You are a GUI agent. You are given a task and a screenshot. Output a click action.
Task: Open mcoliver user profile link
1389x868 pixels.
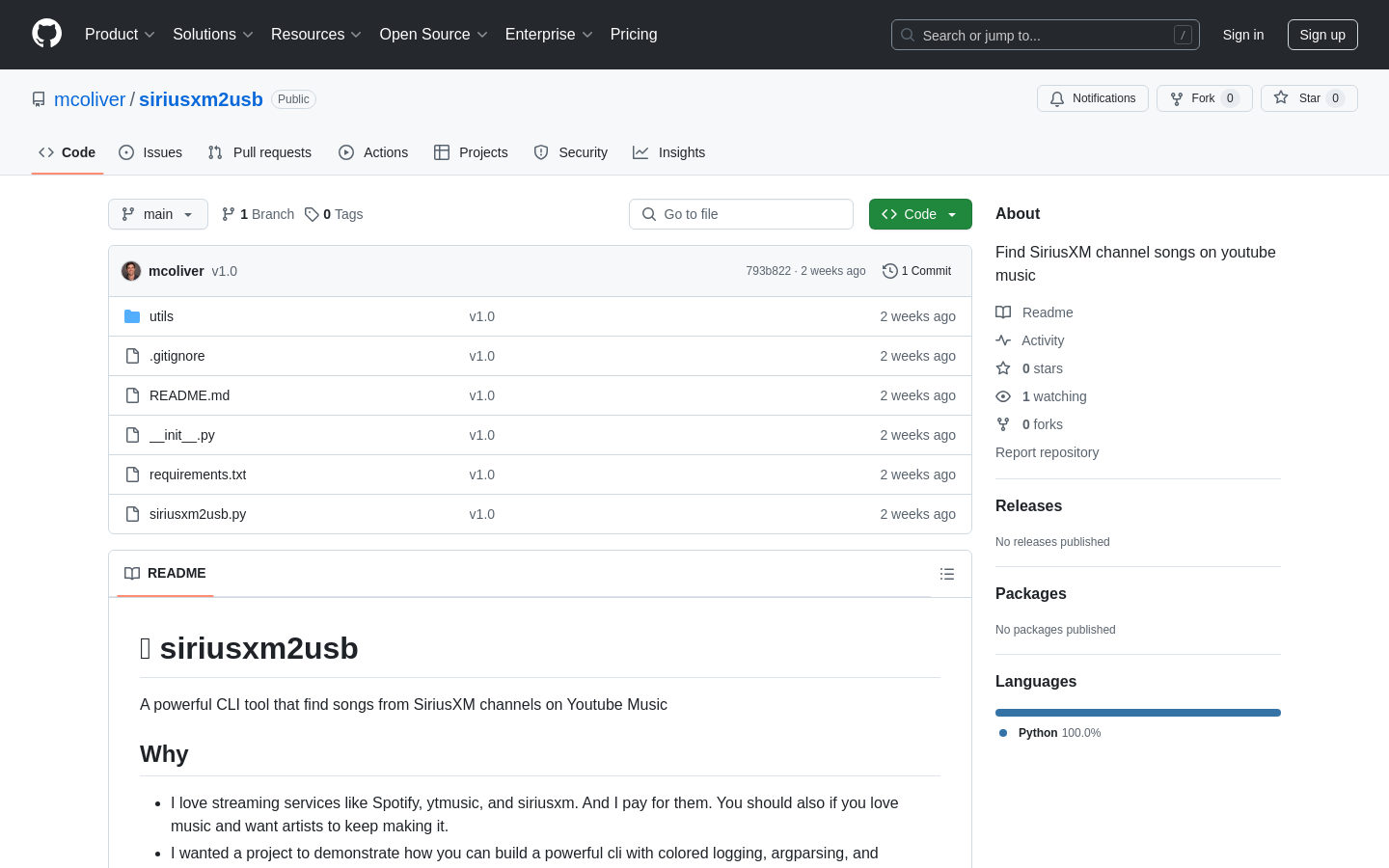pos(90,99)
